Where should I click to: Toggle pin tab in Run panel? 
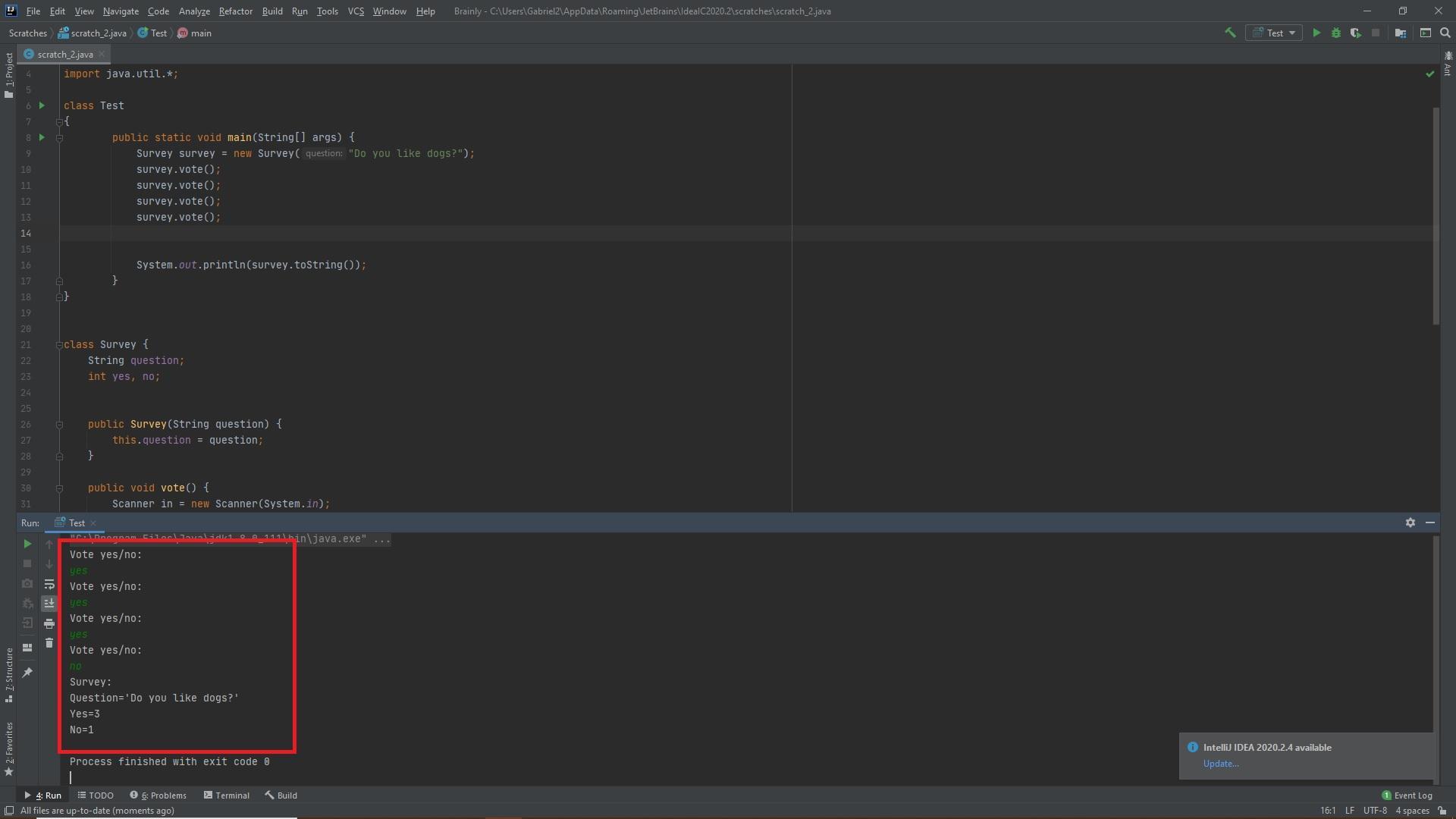27,672
